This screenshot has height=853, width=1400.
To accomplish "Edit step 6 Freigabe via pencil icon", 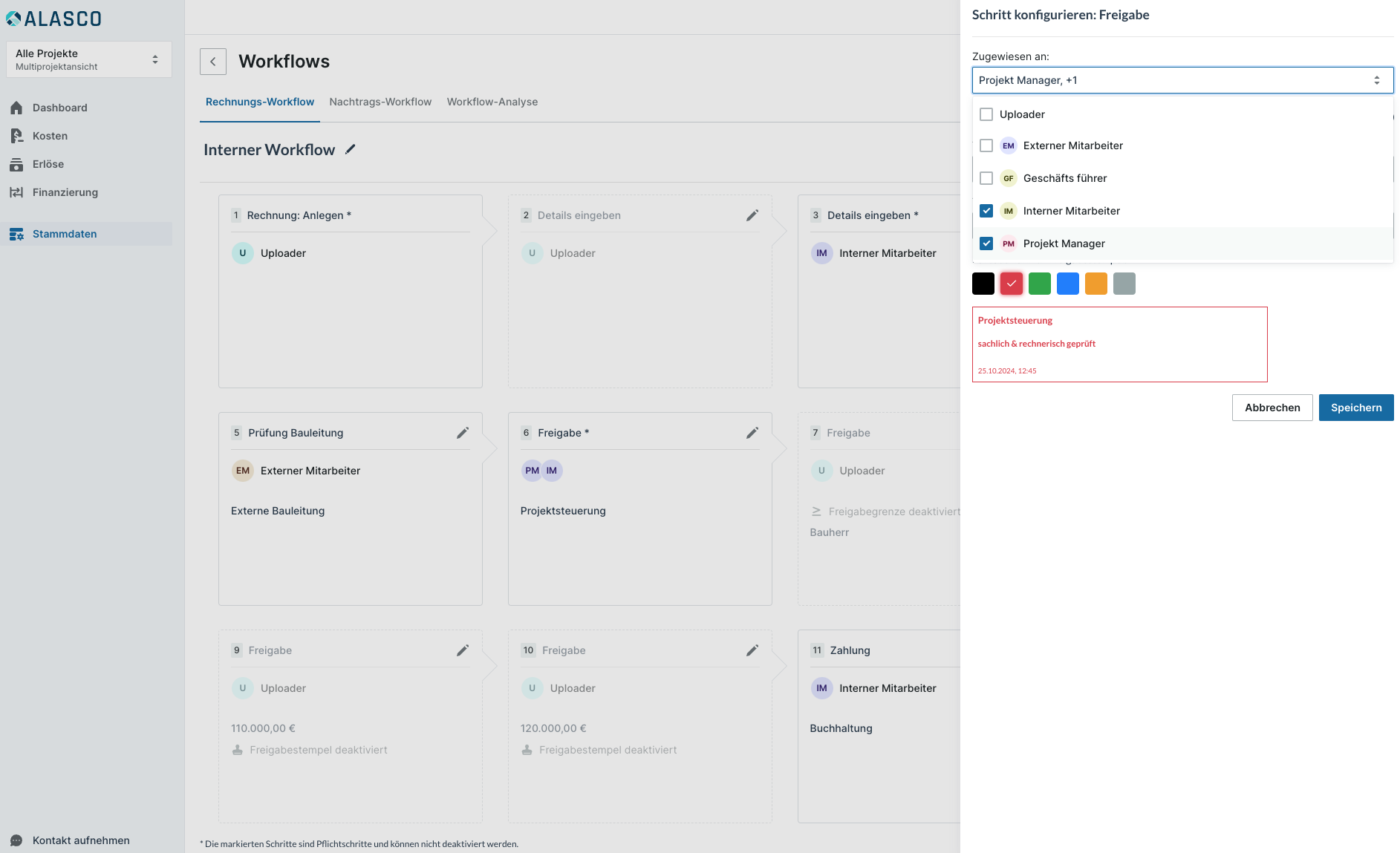I will tap(752, 433).
